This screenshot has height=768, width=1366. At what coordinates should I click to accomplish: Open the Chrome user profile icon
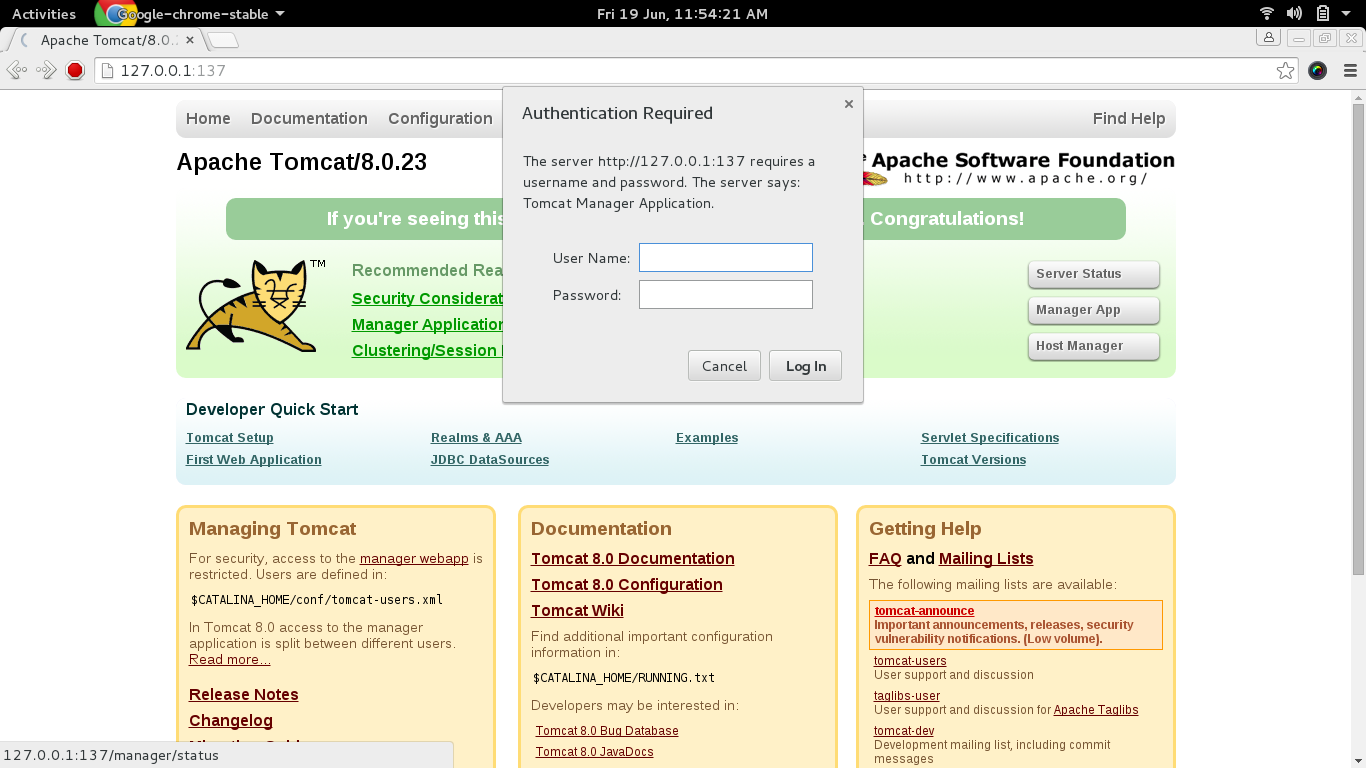1268,38
